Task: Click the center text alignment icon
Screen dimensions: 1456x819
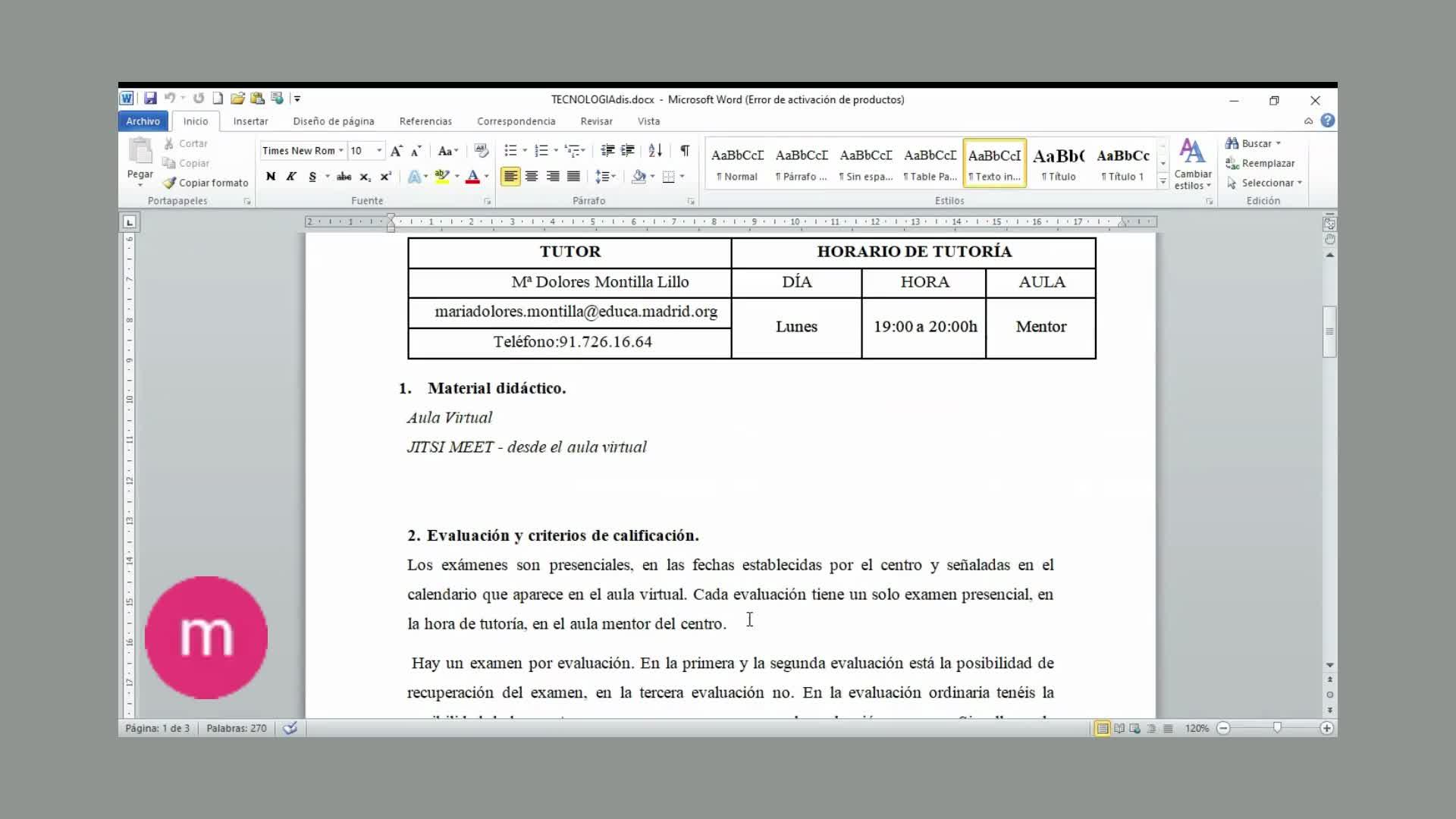Action: [x=532, y=176]
